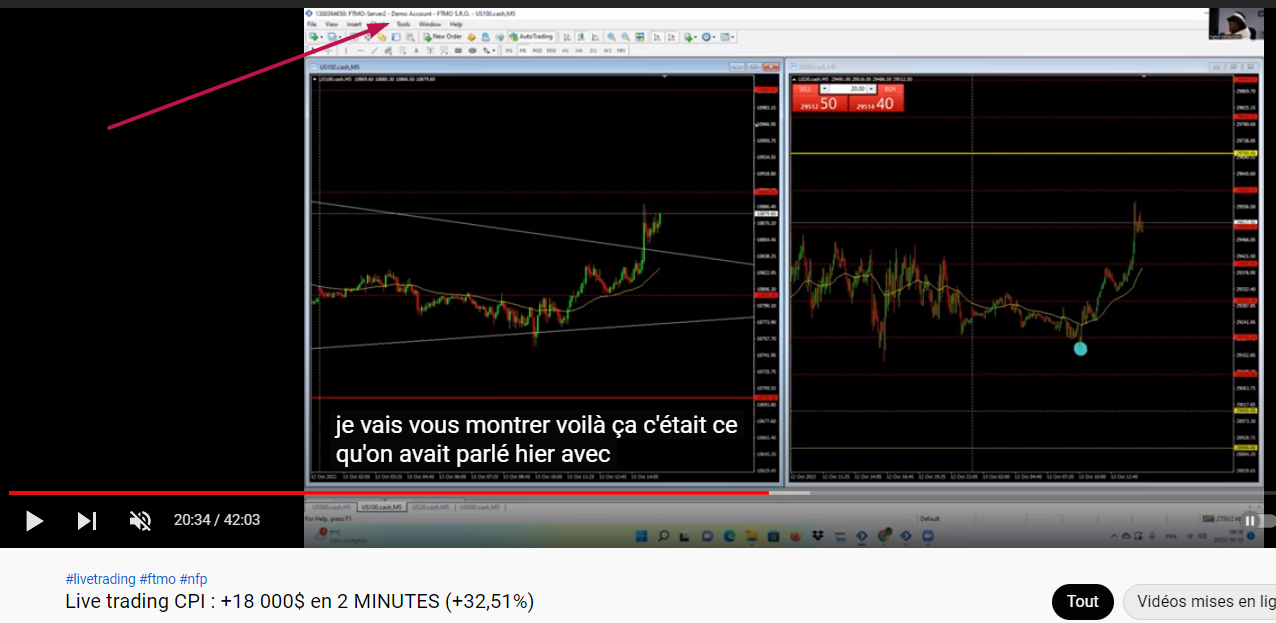1276x623 pixels.
Task: Tile chart windows icon
Action: 640,37
